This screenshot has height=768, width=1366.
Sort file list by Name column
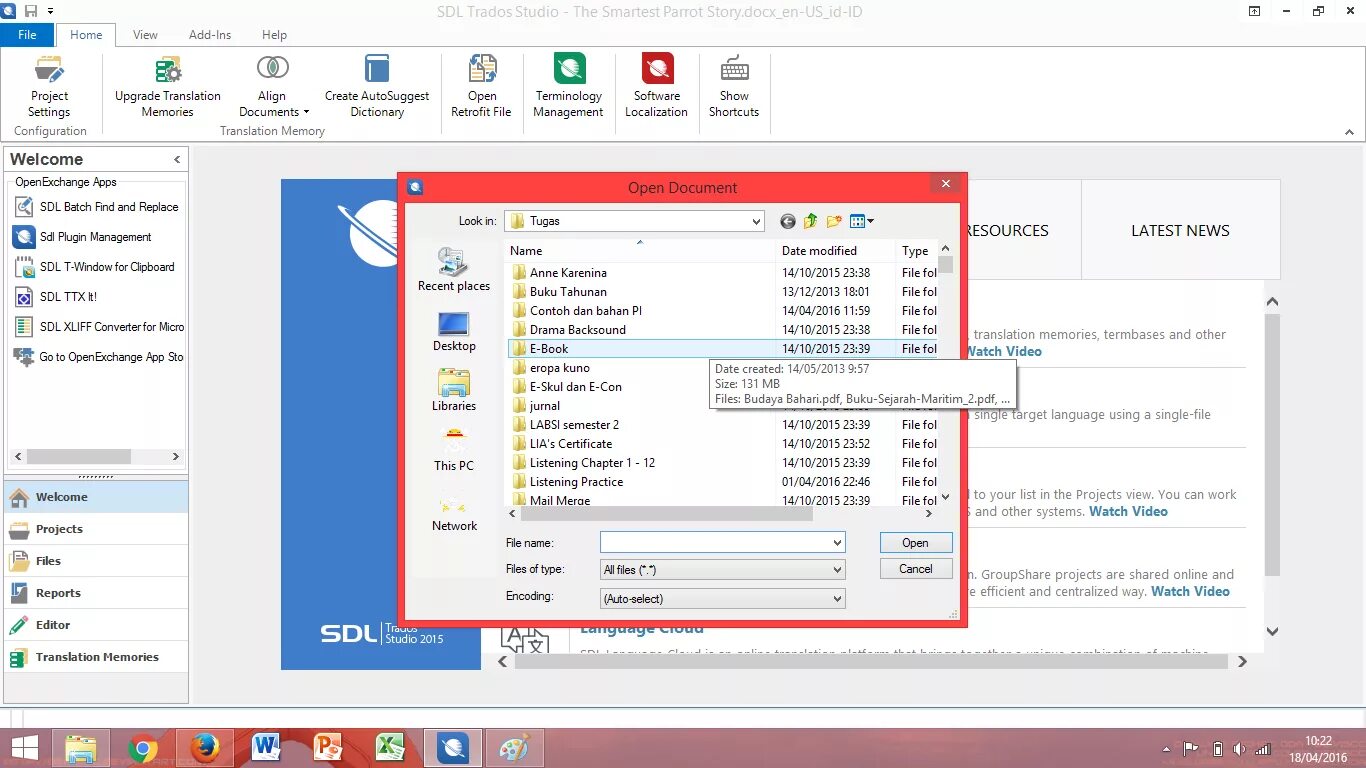[x=640, y=251]
